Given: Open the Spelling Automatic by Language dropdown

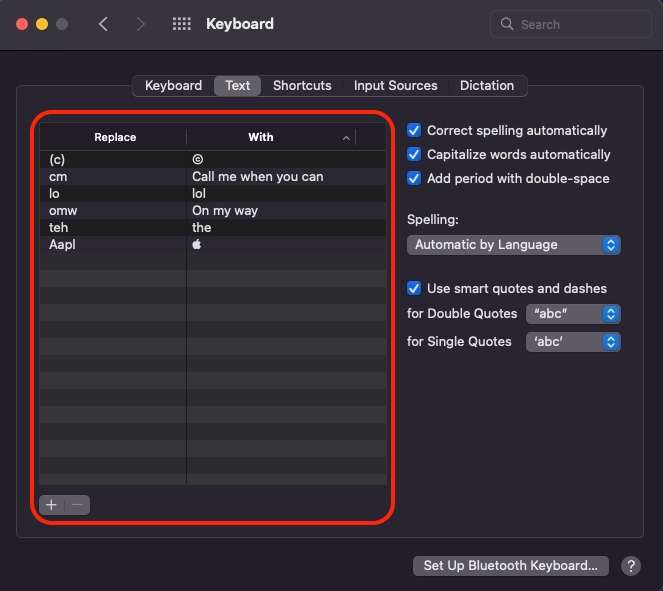Looking at the screenshot, I should (514, 245).
